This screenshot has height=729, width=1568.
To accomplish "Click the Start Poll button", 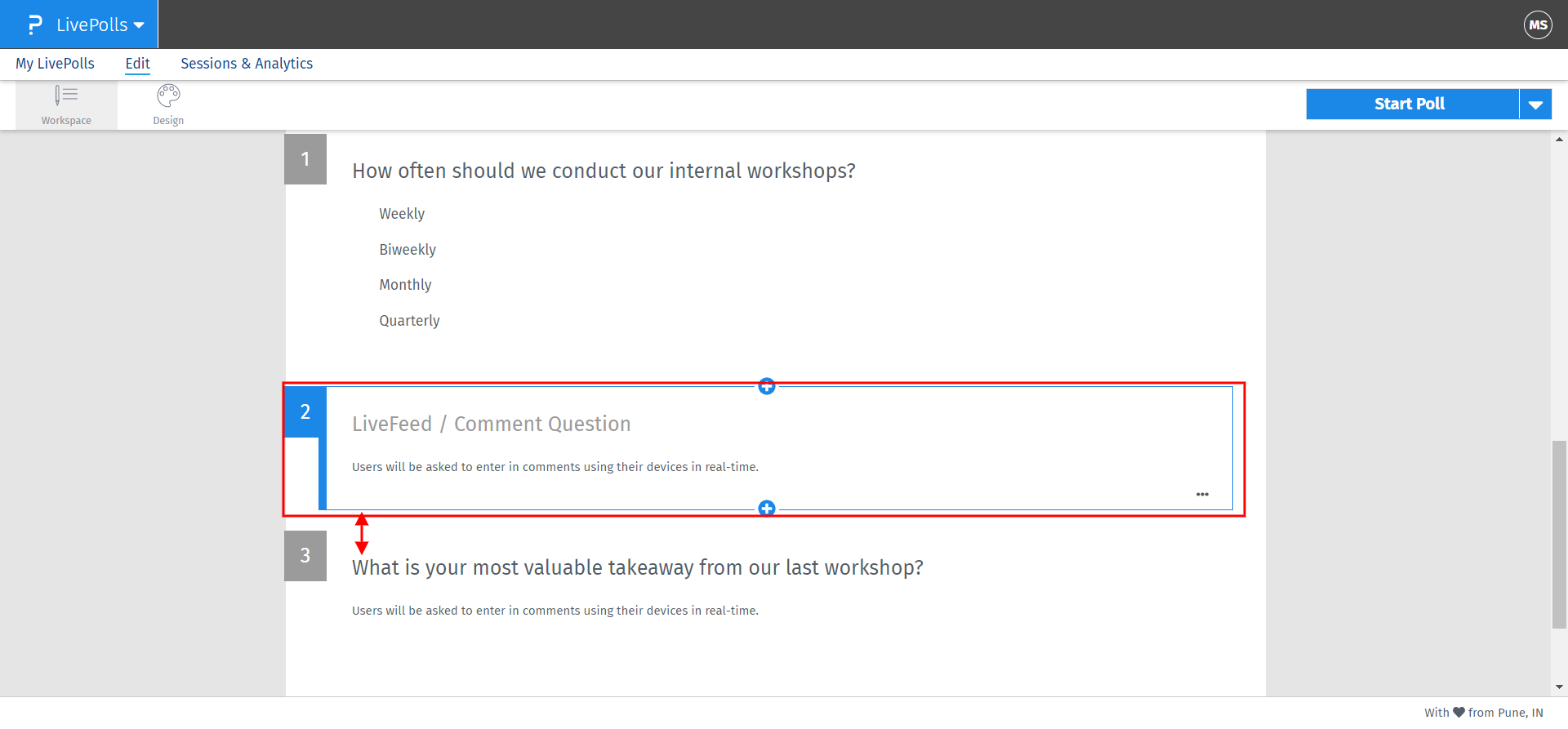I will tap(1409, 104).
